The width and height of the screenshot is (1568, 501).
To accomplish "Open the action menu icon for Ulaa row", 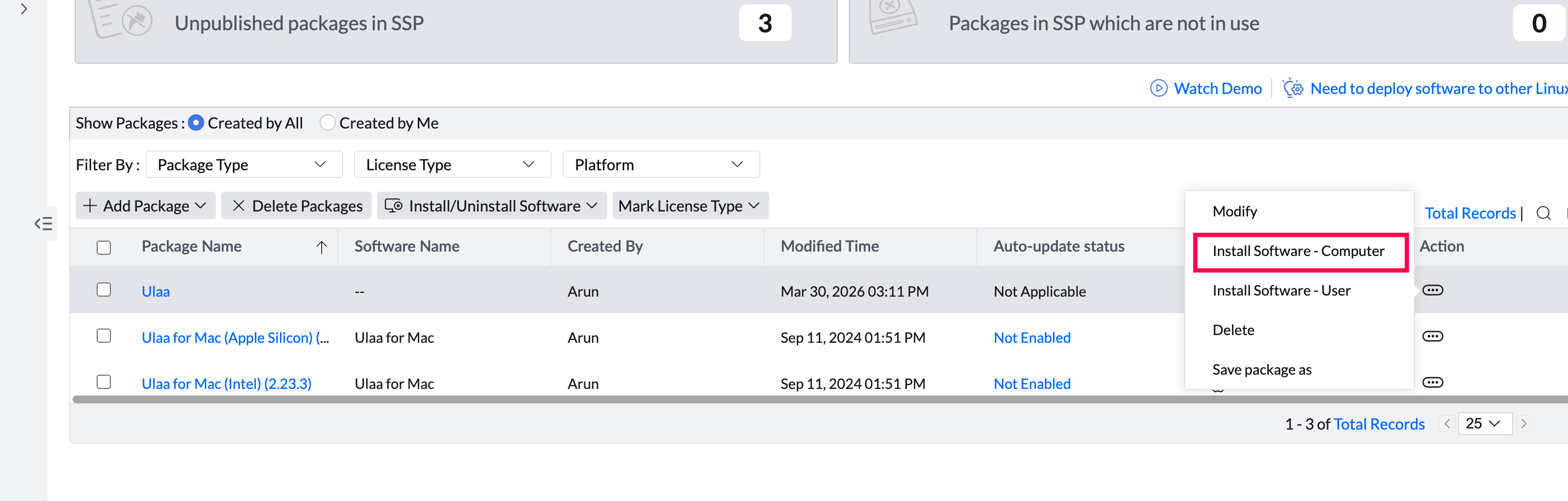I will 1432,290.
